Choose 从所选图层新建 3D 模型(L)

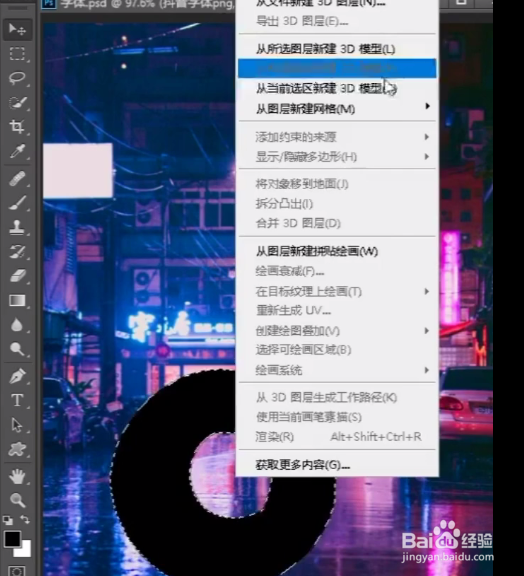point(337,49)
